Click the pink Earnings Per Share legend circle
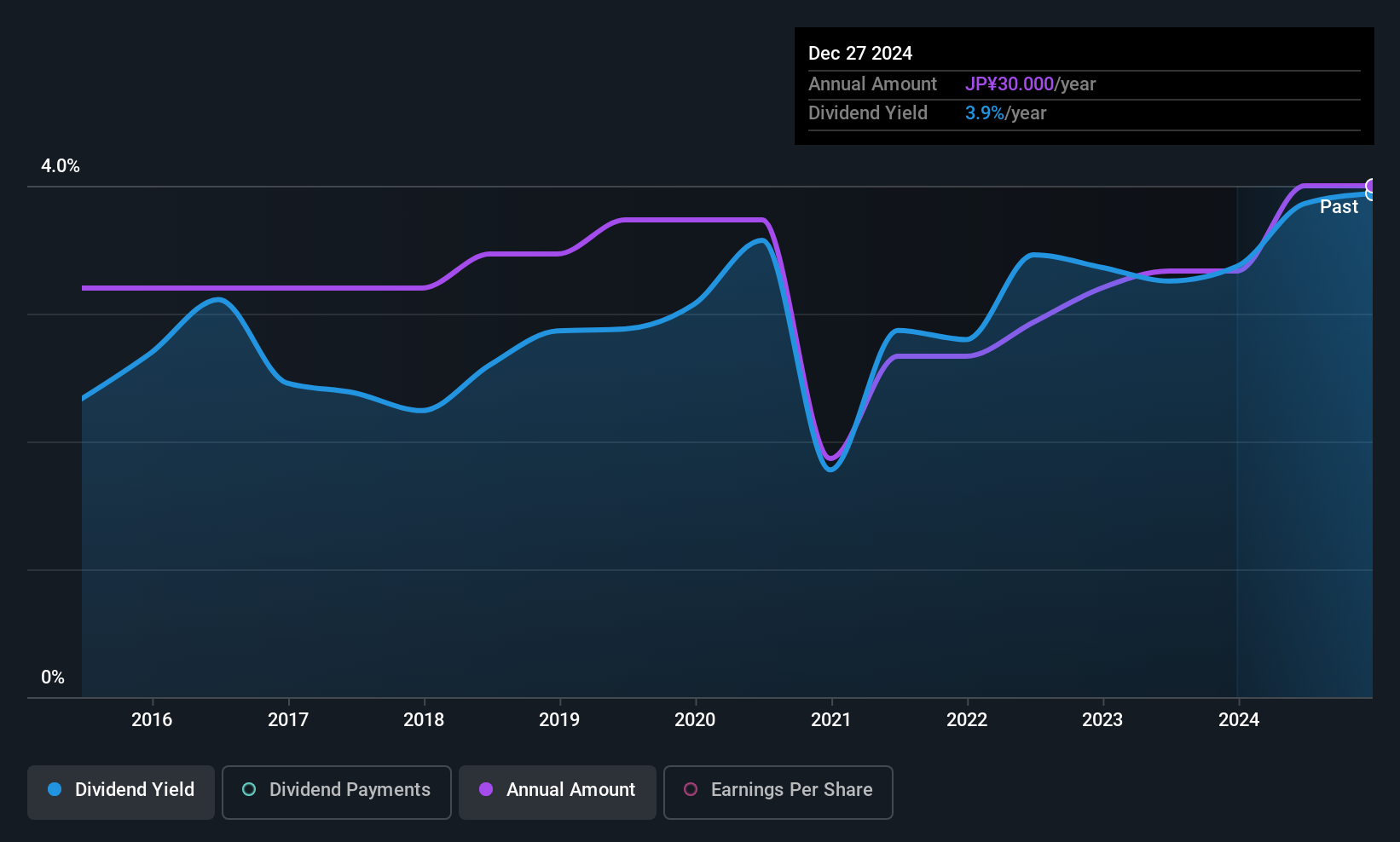Viewport: 1400px width, 842px height. [x=691, y=789]
